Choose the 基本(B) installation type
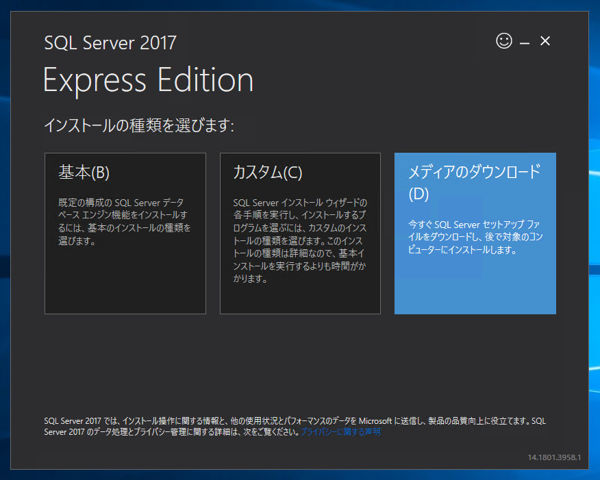Viewport: 600px width, 480px height. 125,233
